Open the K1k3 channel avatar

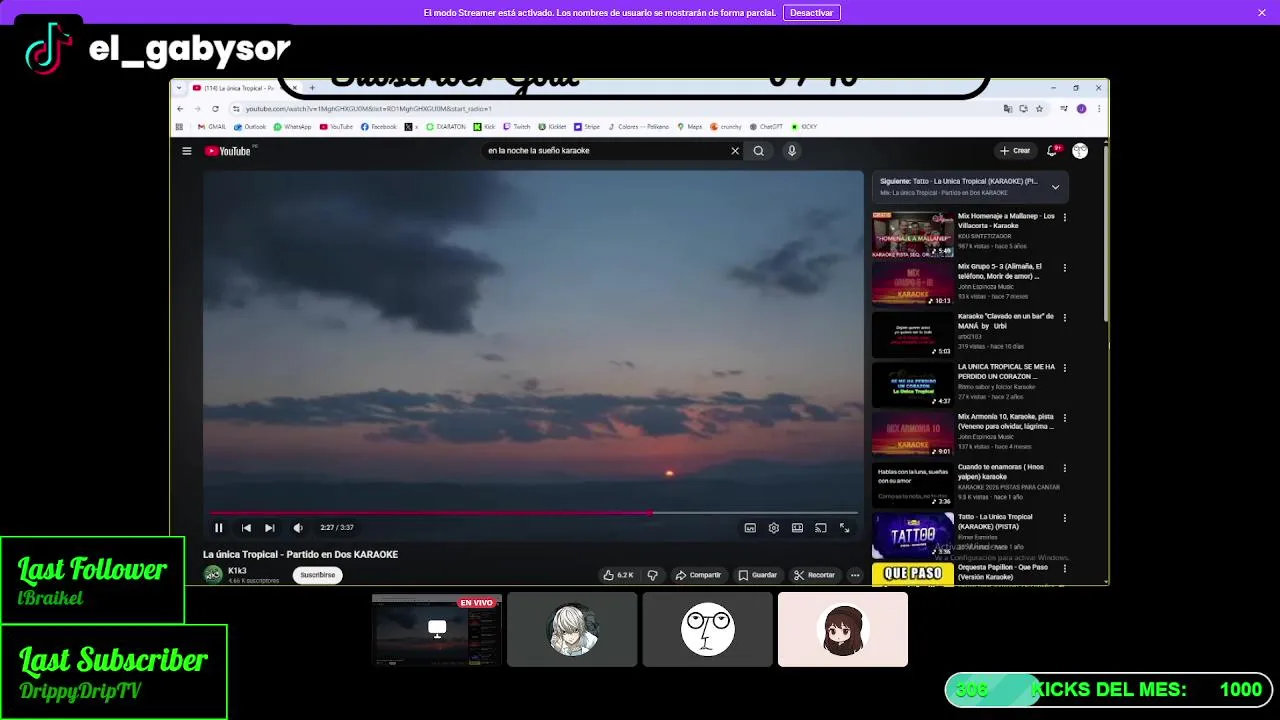point(213,574)
